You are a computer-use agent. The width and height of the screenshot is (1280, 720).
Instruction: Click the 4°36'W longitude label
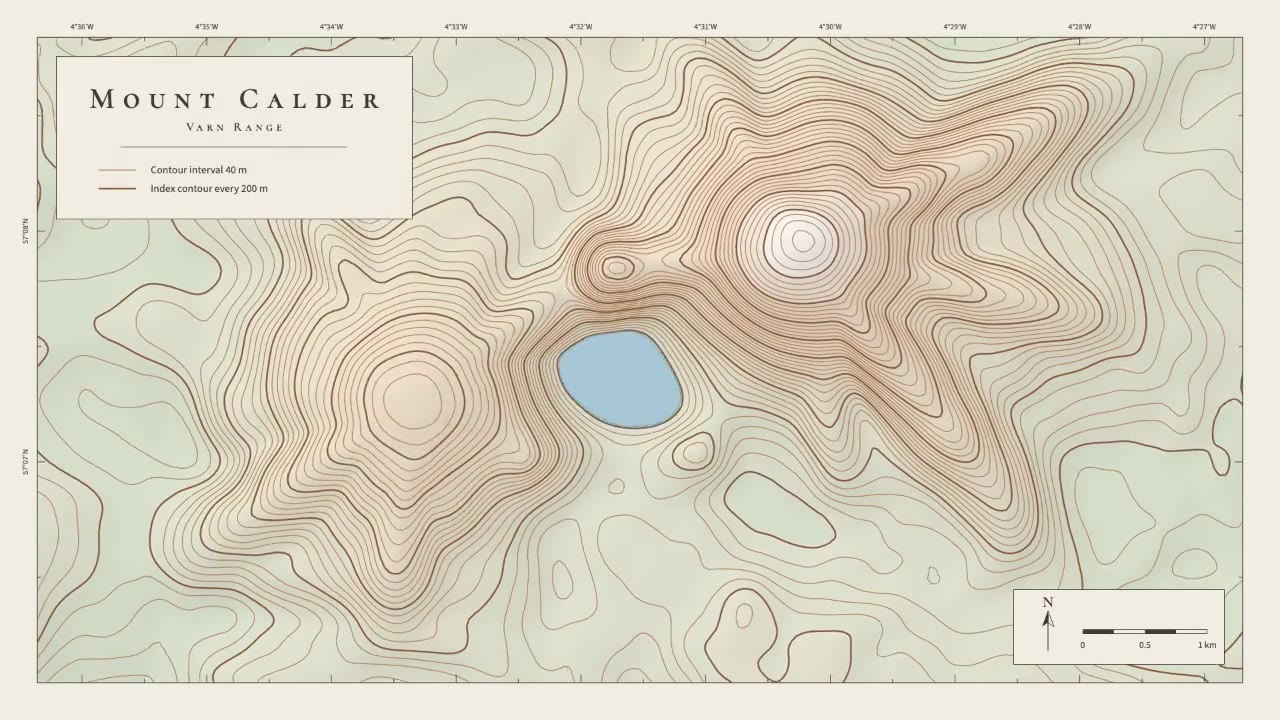pos(82,27)
